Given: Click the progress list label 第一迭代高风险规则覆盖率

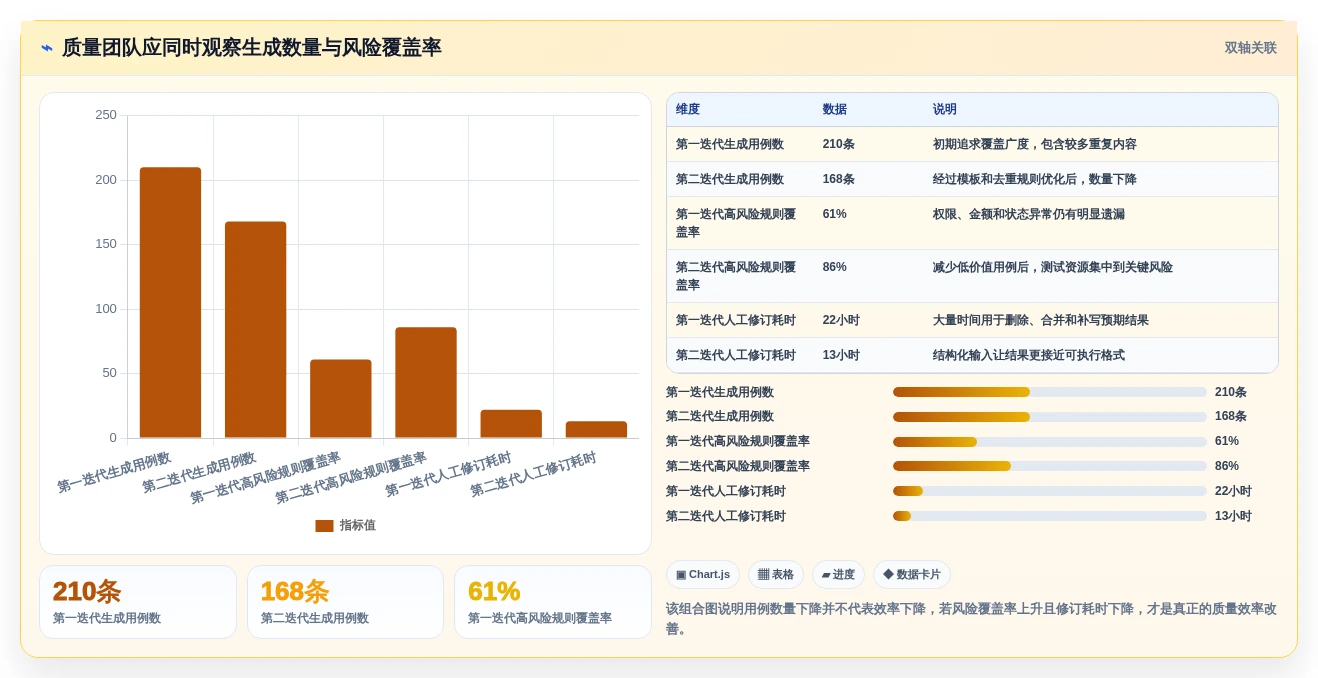Looking at the screenshot, I should (738, 441).
